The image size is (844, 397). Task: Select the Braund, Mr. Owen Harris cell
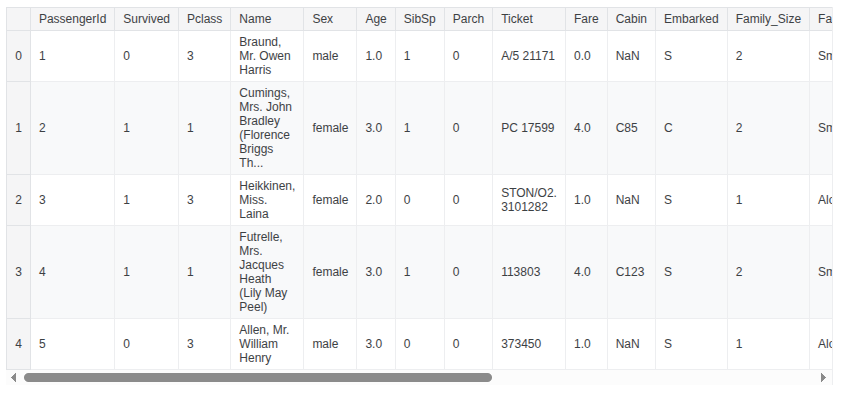[x=267, y=56]
